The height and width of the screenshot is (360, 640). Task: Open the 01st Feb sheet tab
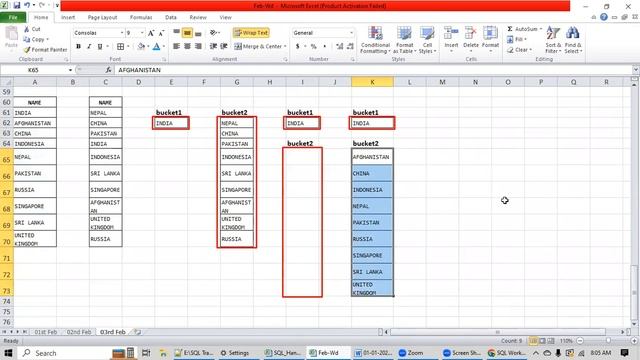46,332
